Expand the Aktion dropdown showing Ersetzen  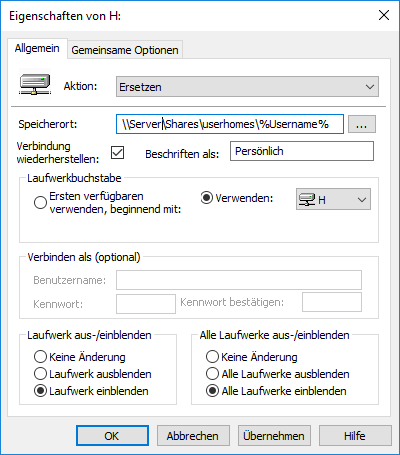tap(247, 87)
